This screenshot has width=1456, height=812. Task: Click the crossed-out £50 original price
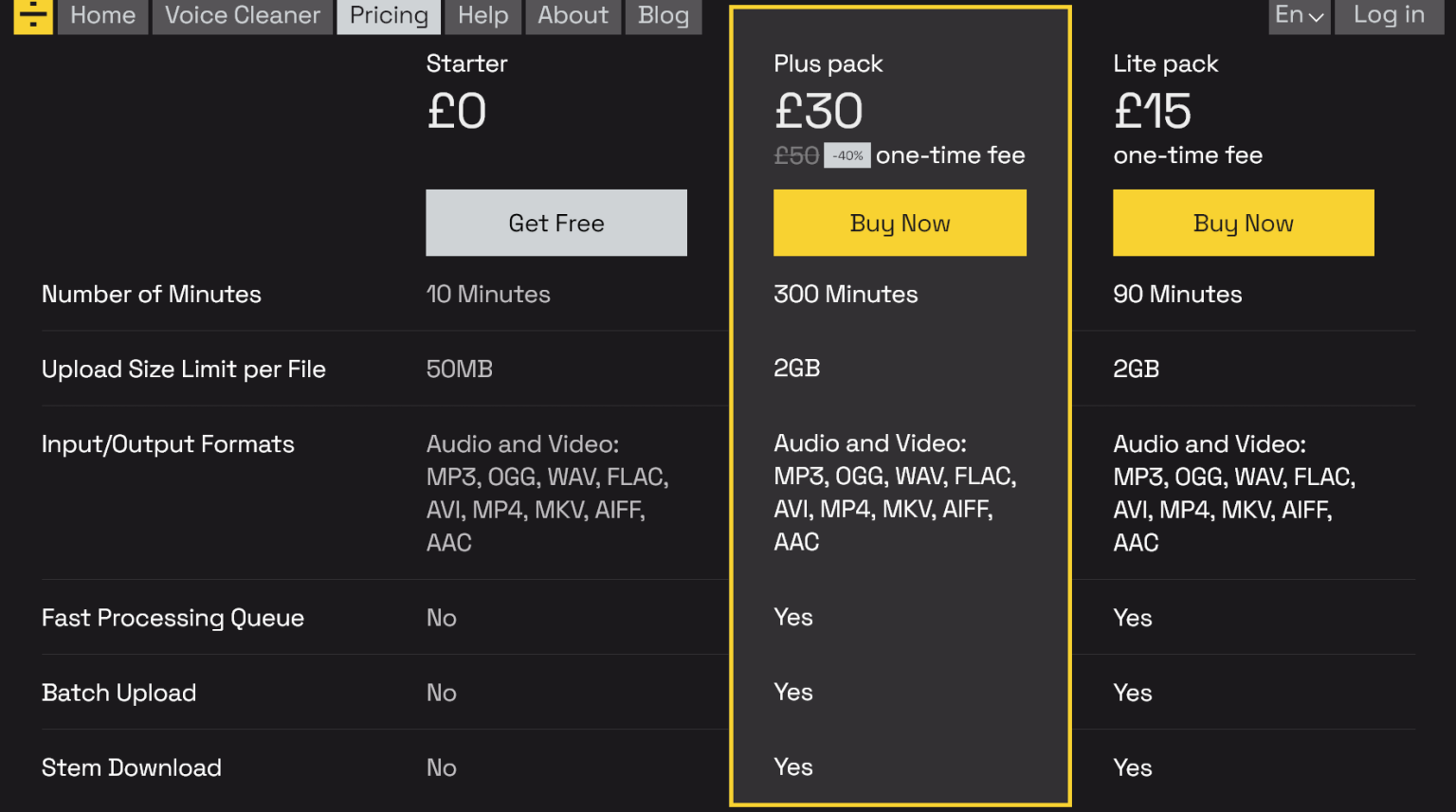[796, 155]
